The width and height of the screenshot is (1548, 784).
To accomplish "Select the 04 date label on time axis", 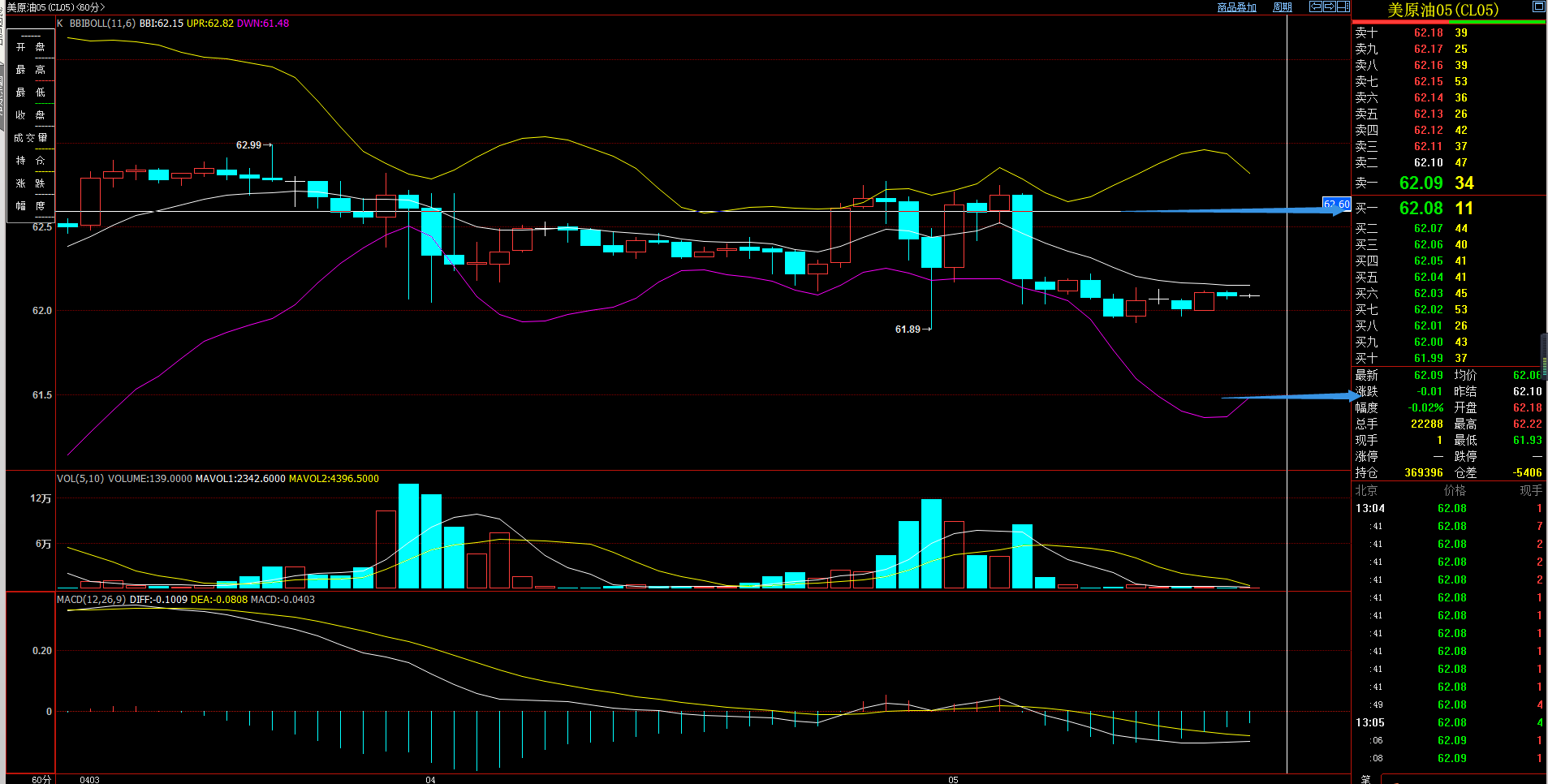I will click(430, 779).
